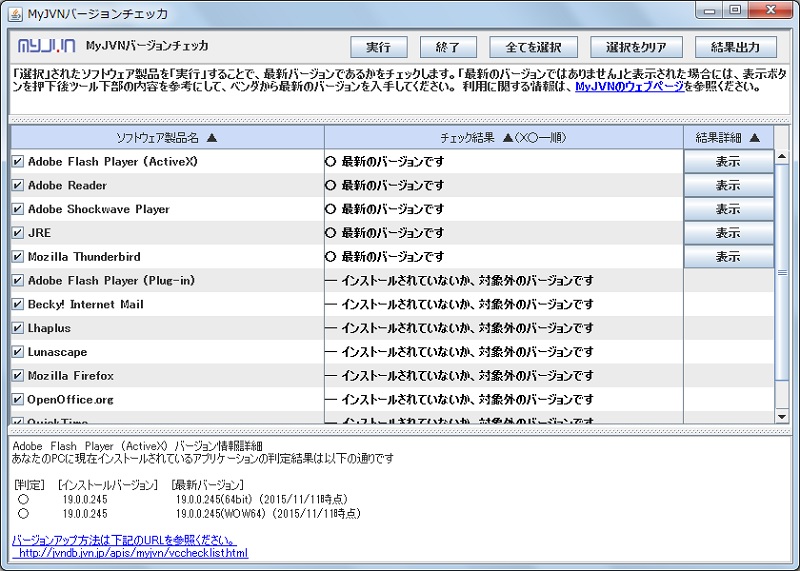Click 全てを選択 (select all) button
This screenshot has height=571, width=800.
(x=533, y=47)
